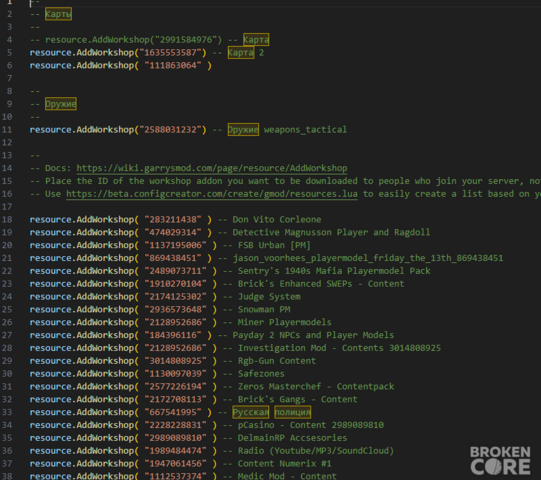Click the commented-out ID "2991584976" on line 4
Viewport: 541px width, 480px height.
pyautogui.click(x=186, y=40)
